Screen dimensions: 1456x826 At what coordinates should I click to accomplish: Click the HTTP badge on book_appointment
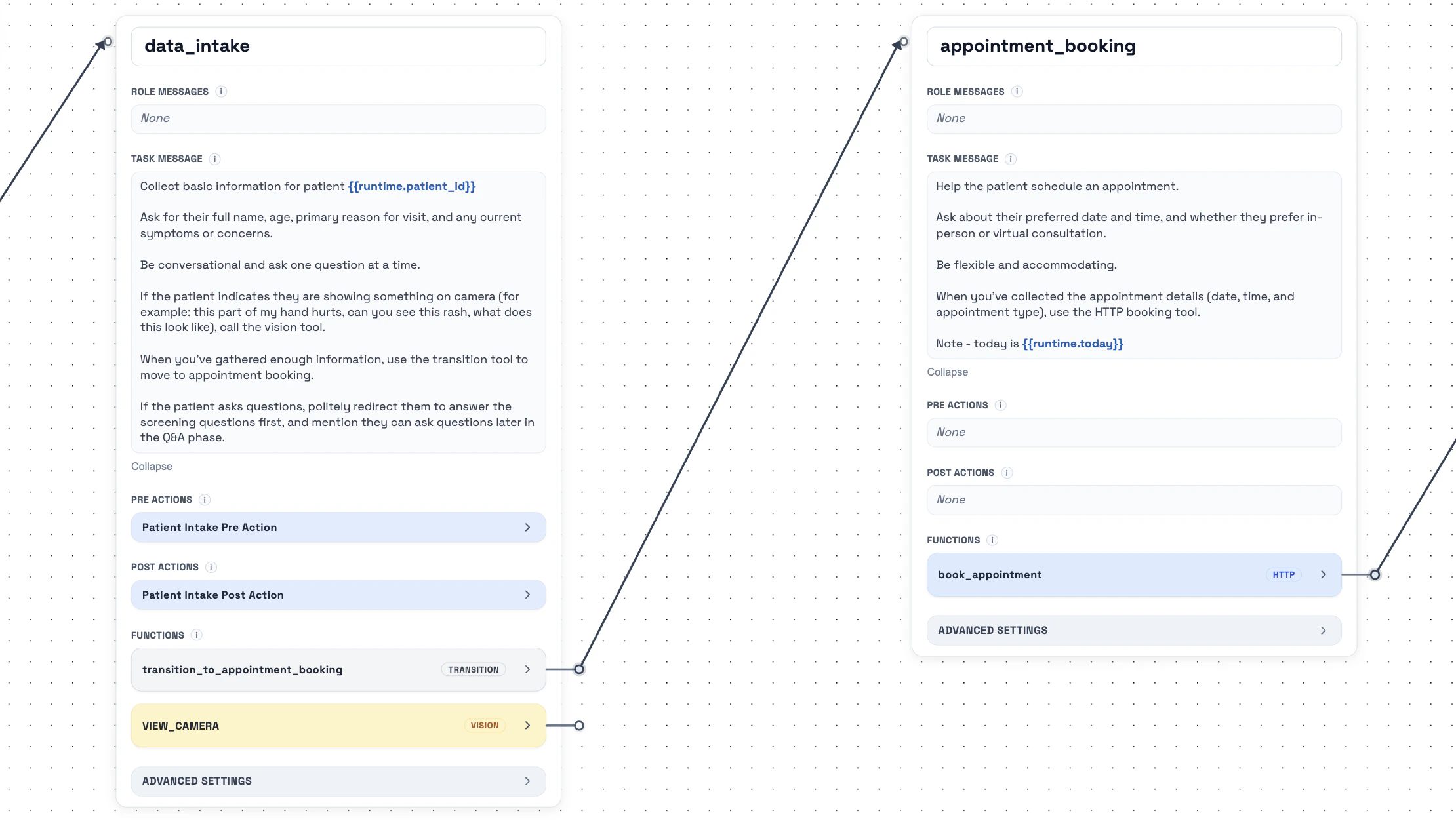1283,574
